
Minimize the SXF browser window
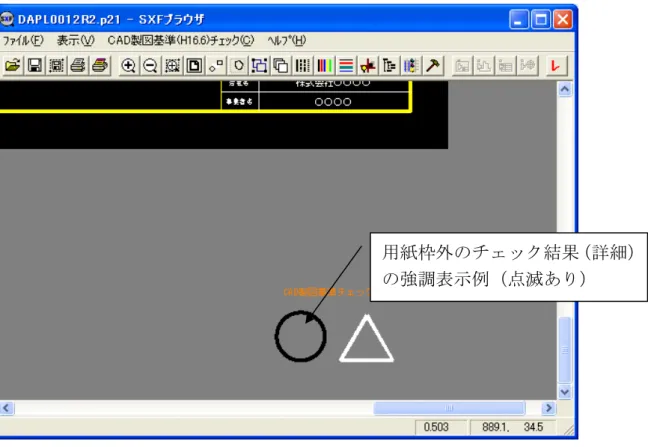pyautogui.click(x=519, y=19)
